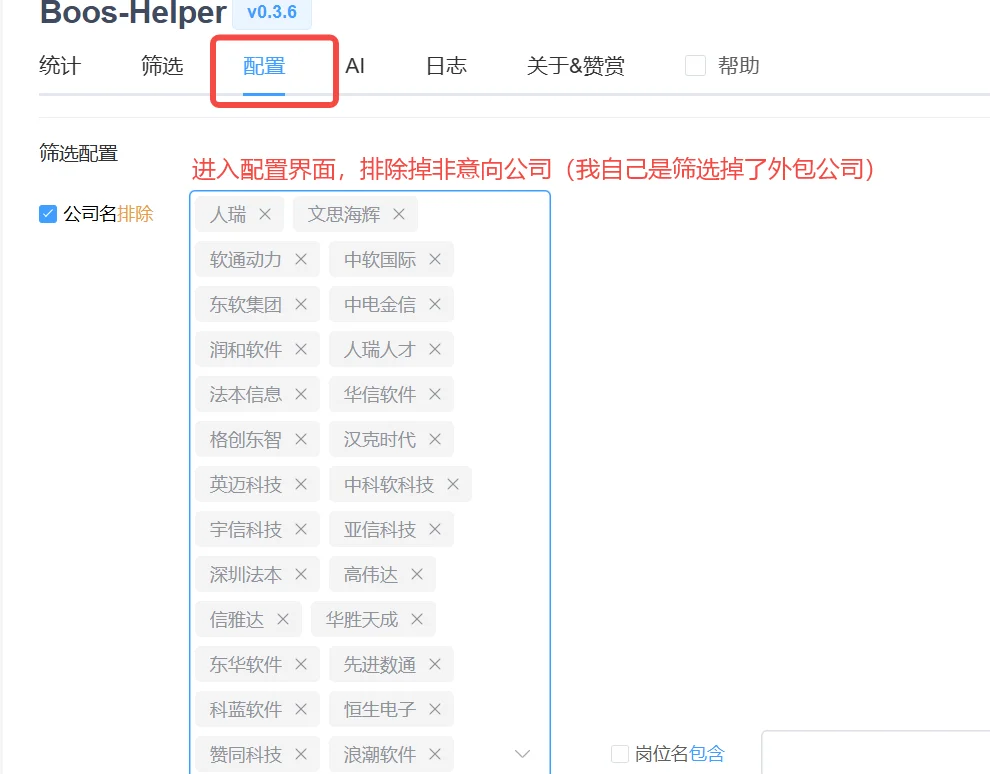Expand the company tag list chevron

[x=522, y=754]
